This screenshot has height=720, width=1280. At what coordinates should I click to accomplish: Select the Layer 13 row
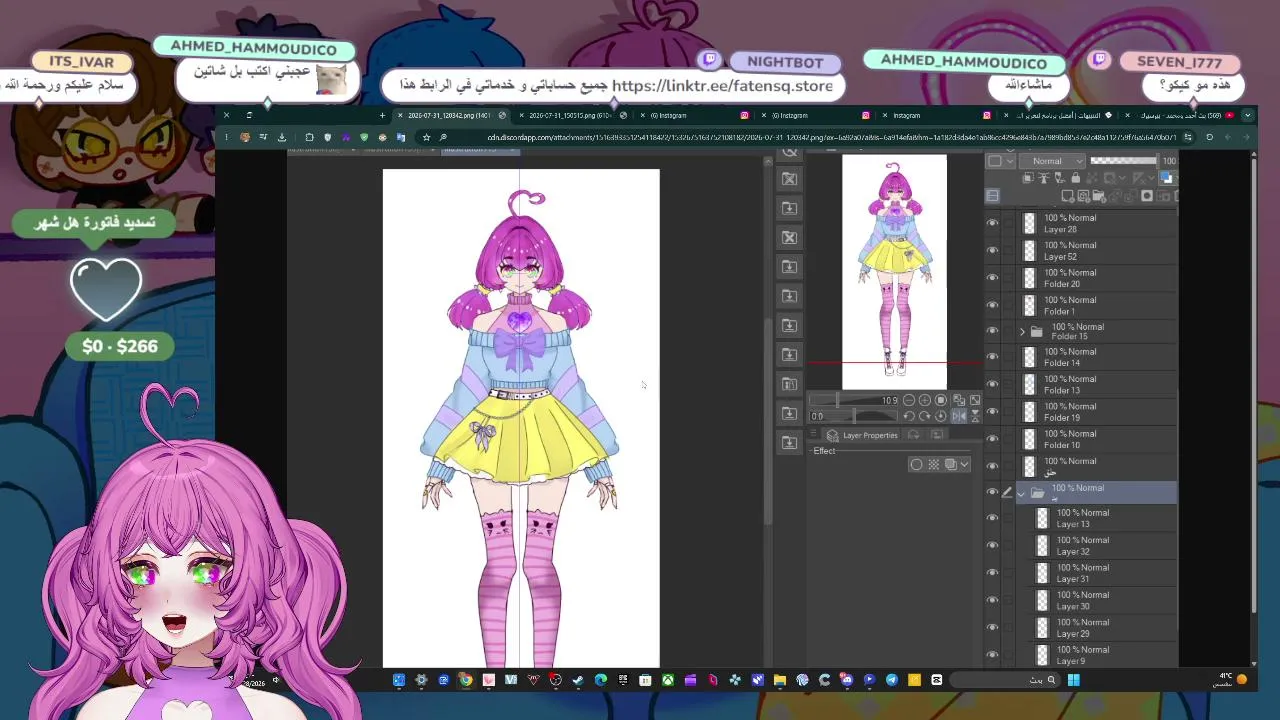1097,518
